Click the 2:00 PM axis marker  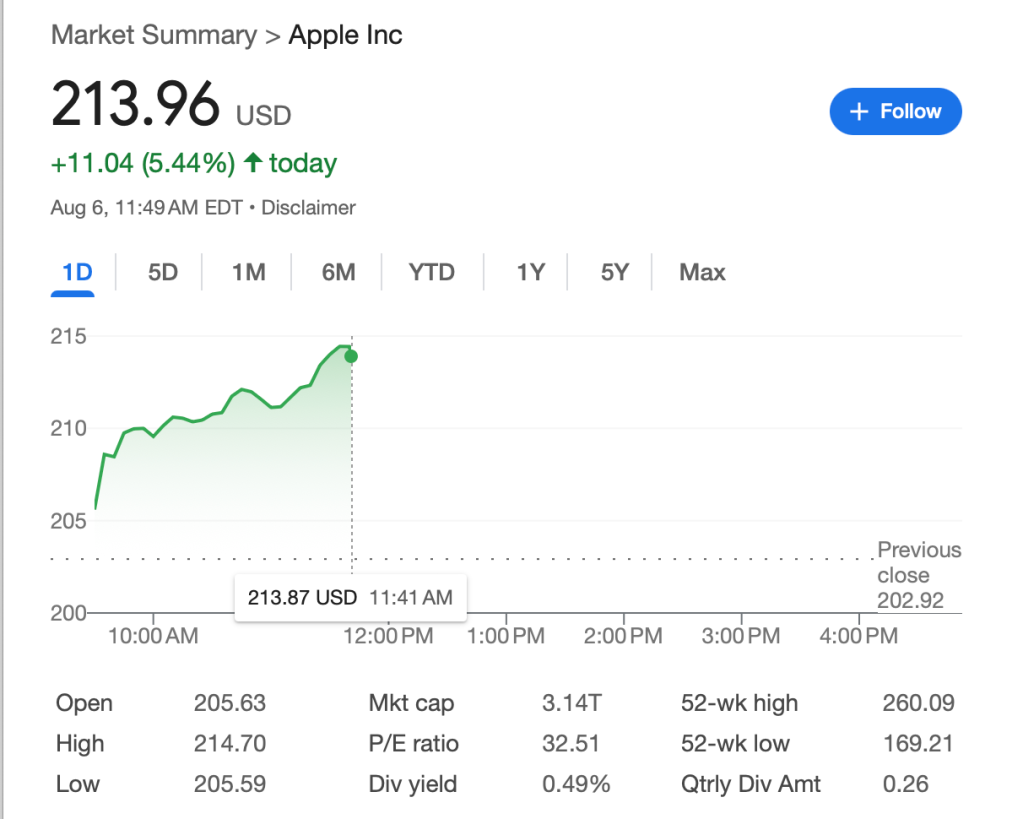pyautogui.click(x=624, y=635)
